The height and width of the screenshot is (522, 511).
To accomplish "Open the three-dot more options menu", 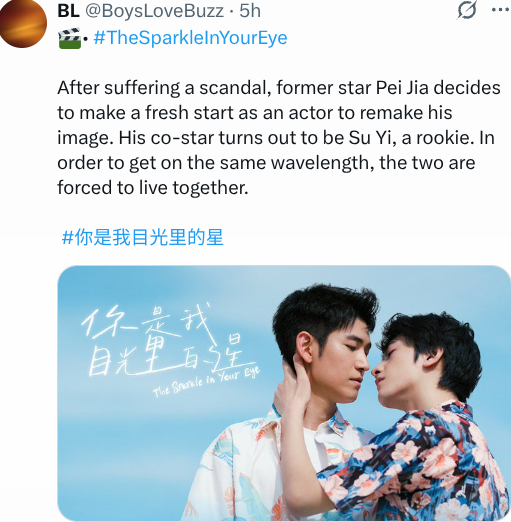I will click(x=501, y=10).
